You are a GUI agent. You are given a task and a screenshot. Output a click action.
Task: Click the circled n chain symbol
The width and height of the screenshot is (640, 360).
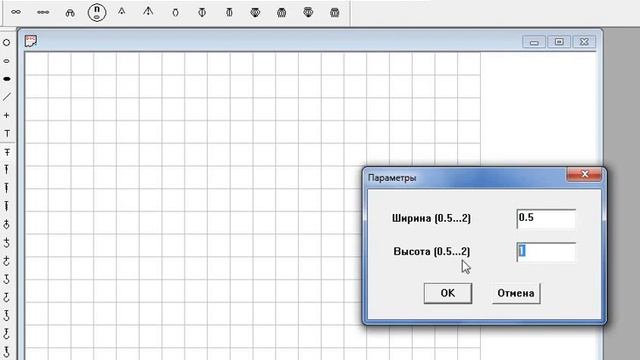point(97,12)
